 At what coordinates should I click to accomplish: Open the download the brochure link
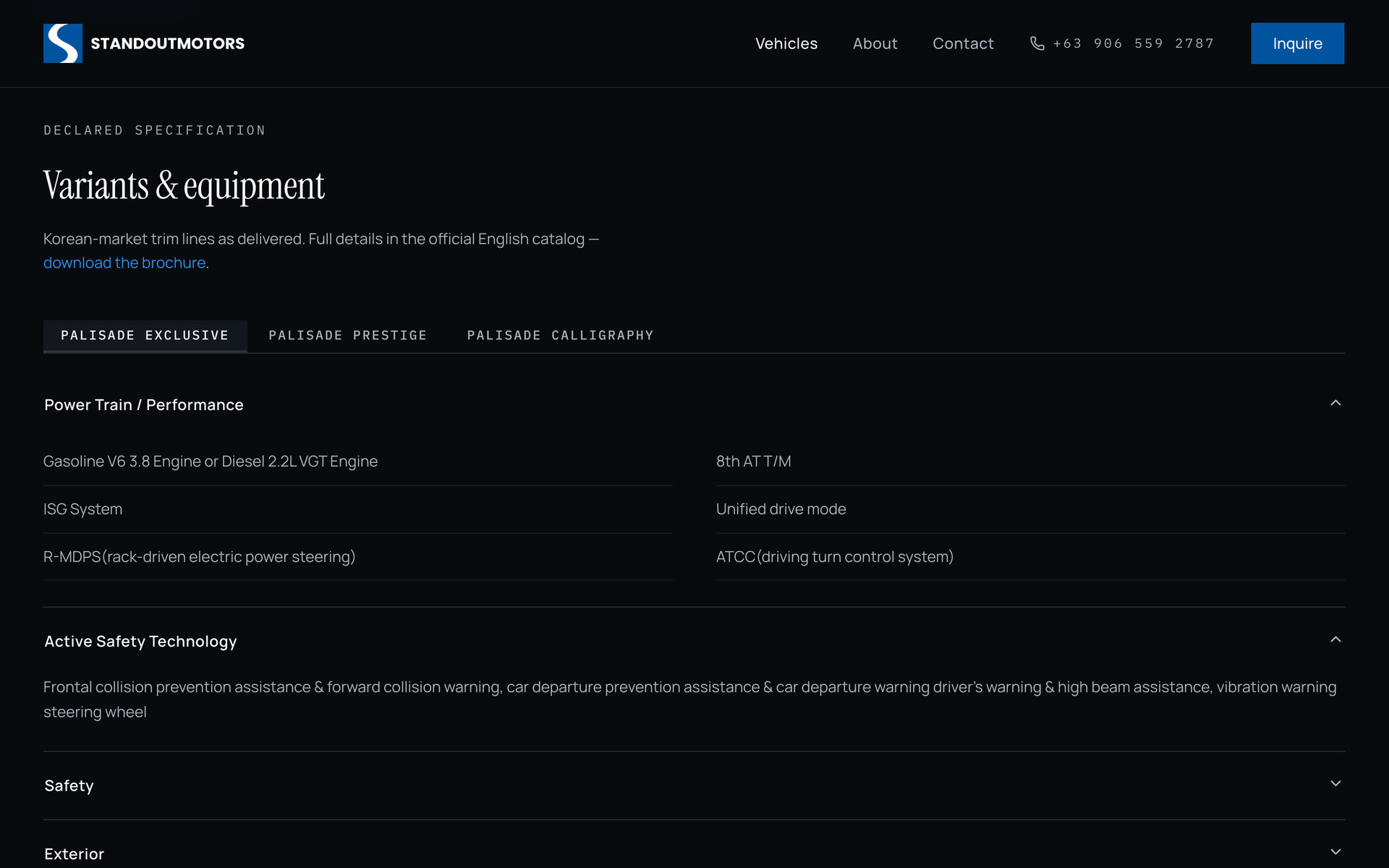pyautogui.click(x=124, y=263)
